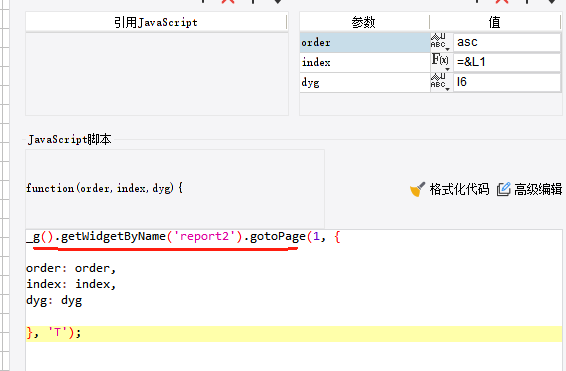Viewport: 566px width, 371px height.
Task: Click the 格式化代码 text label
Action: (x=459, y=189)
